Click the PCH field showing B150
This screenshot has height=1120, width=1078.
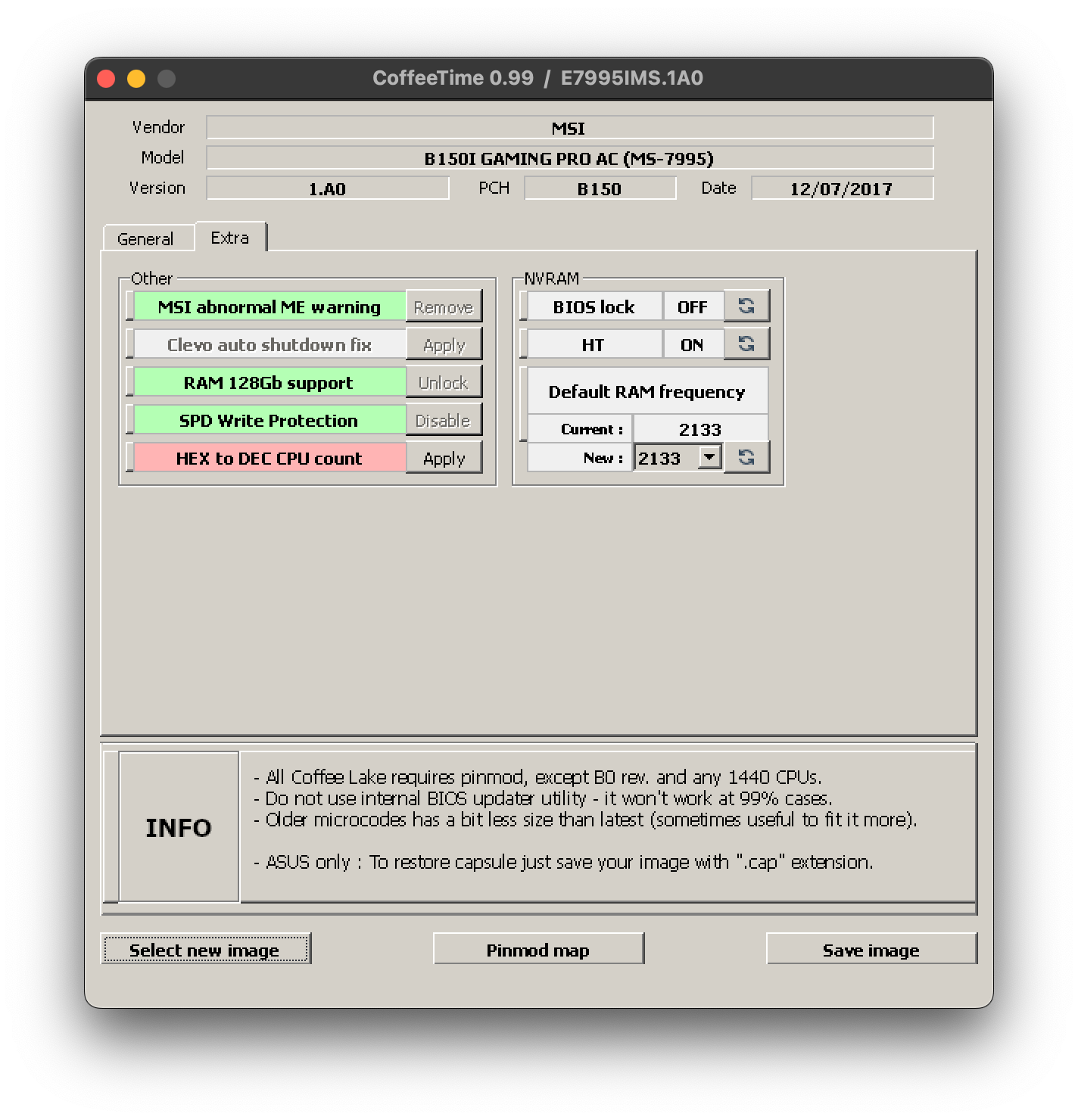pyautogui.click(x=600, y=188)
